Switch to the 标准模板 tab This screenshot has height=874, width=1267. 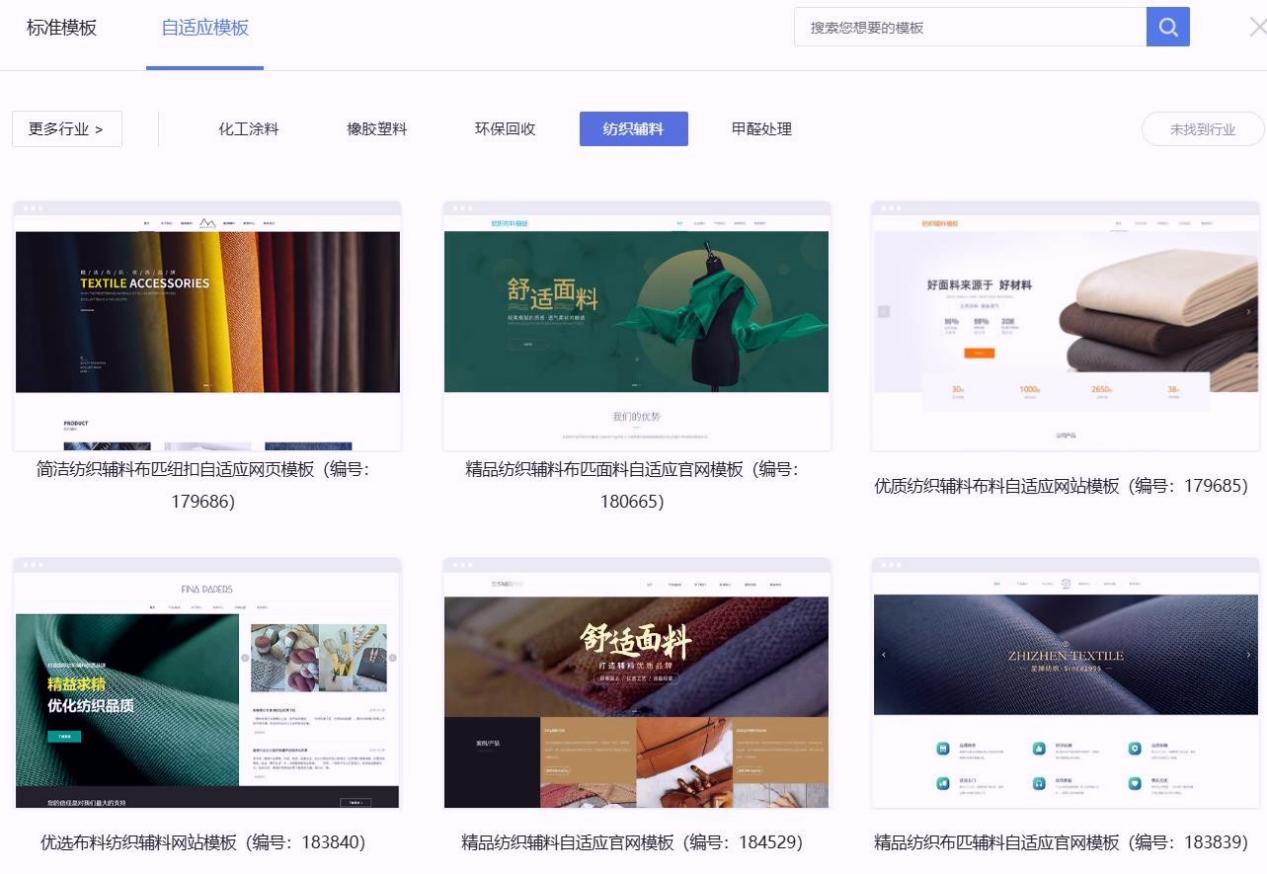click(x=62, y=28)
